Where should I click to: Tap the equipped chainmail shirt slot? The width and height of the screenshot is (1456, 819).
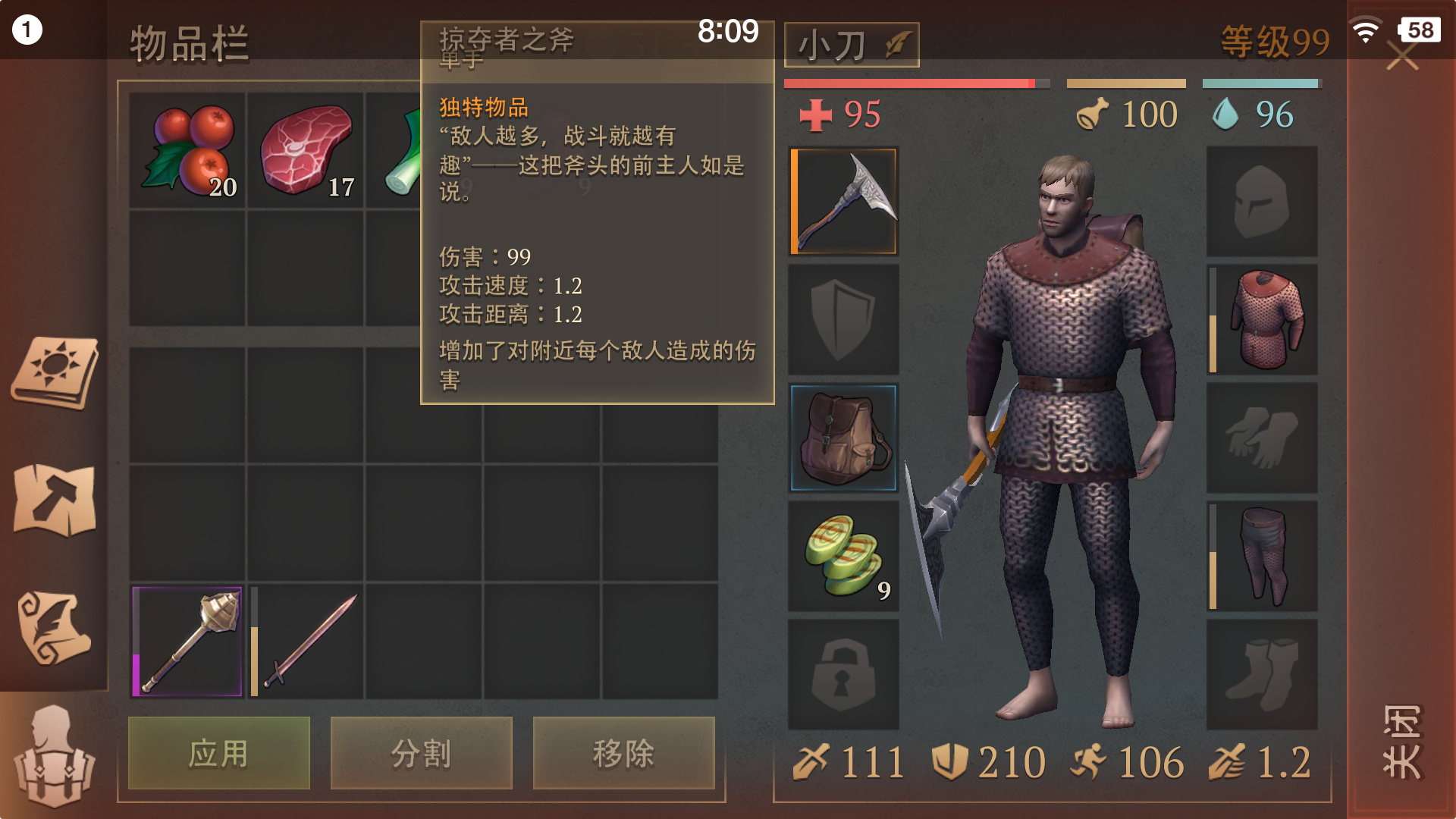1262,320
